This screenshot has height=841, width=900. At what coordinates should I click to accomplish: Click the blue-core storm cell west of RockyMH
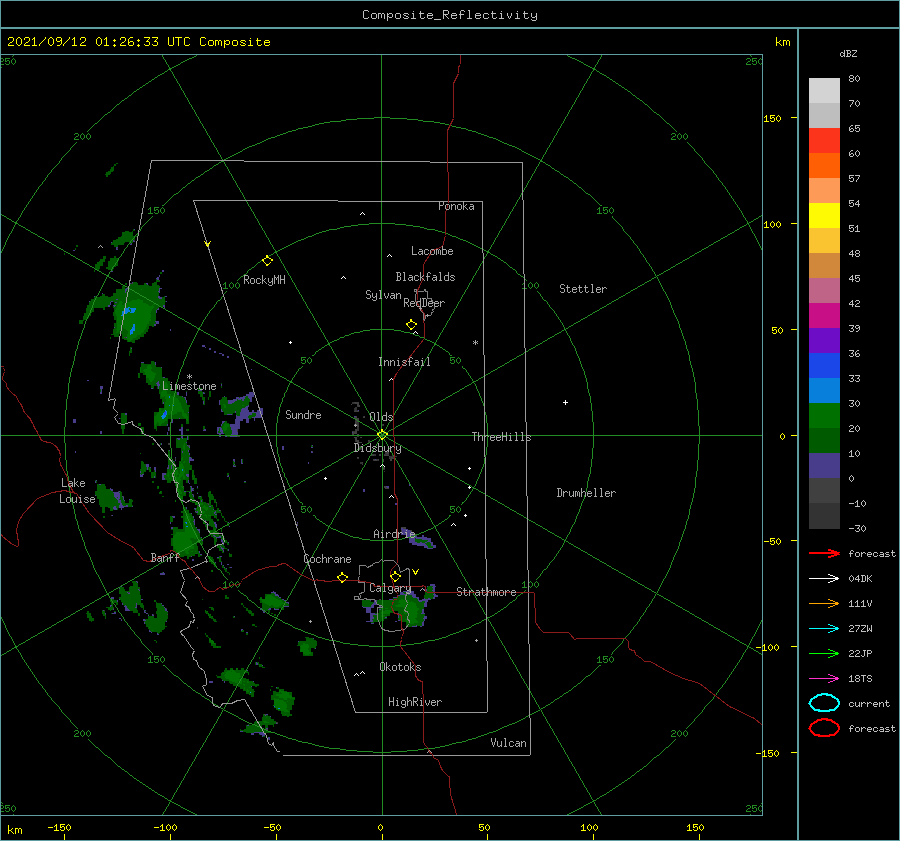135,311
